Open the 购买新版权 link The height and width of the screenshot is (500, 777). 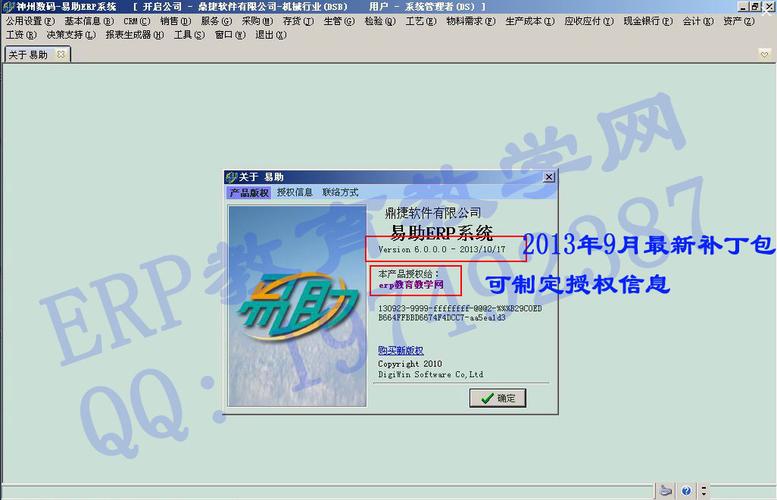click(401, 350)
